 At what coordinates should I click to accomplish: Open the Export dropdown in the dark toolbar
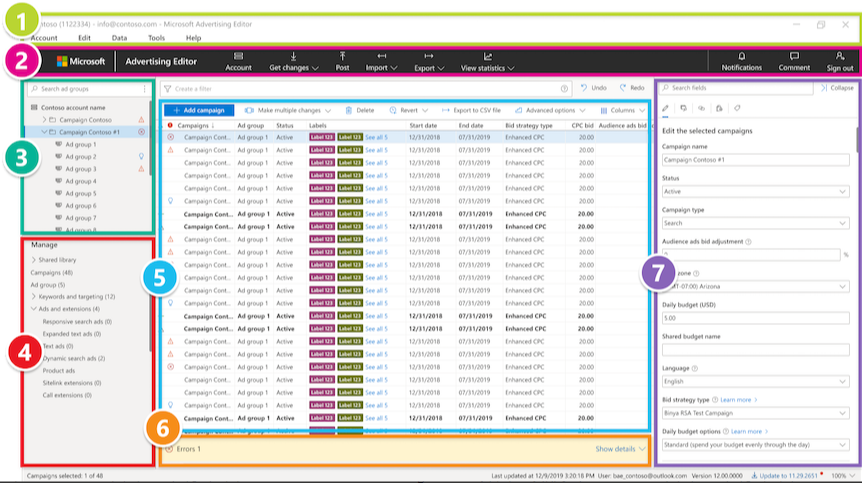coord(429,61)
